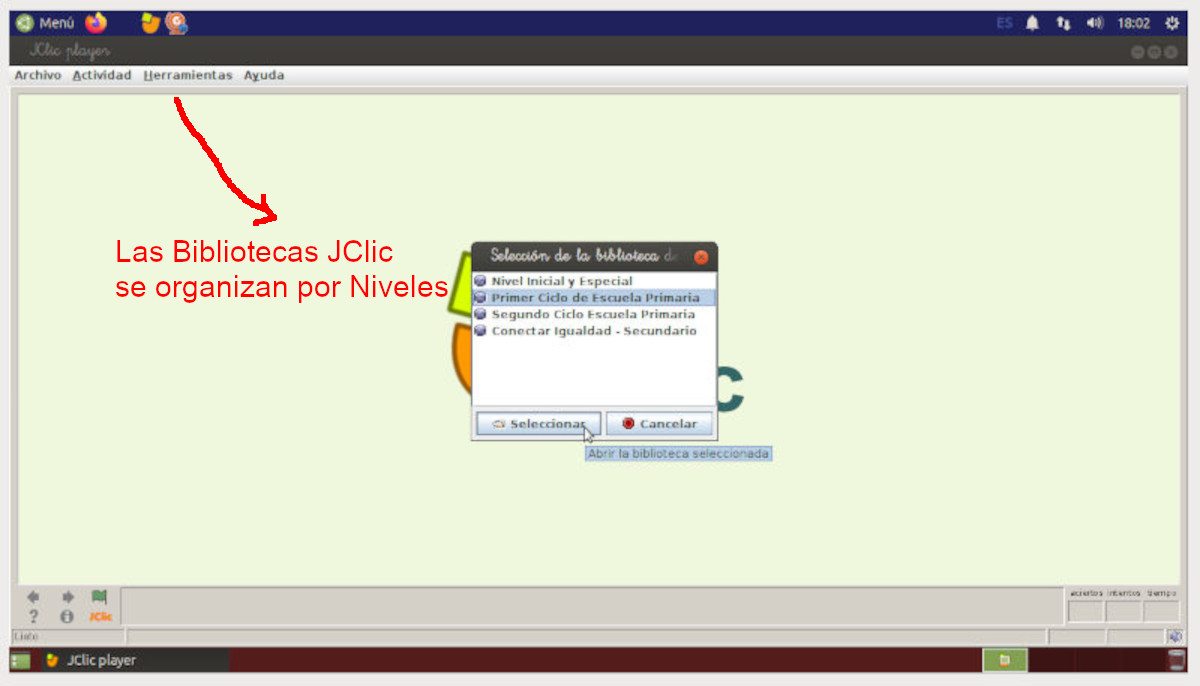Open help with the question mark icon
This screenshot has width=1200, height=686.
pos(33,617)
